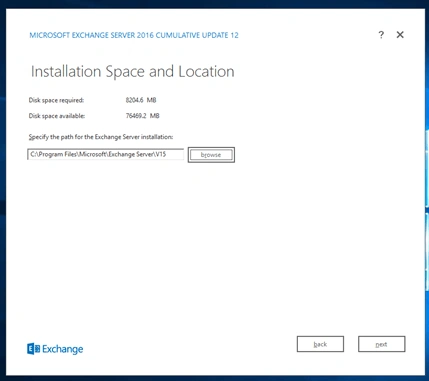Viewport: 429px width, 381px height.
Task: Click the '76469.2 MB' value
Action: tap(143, 116)
